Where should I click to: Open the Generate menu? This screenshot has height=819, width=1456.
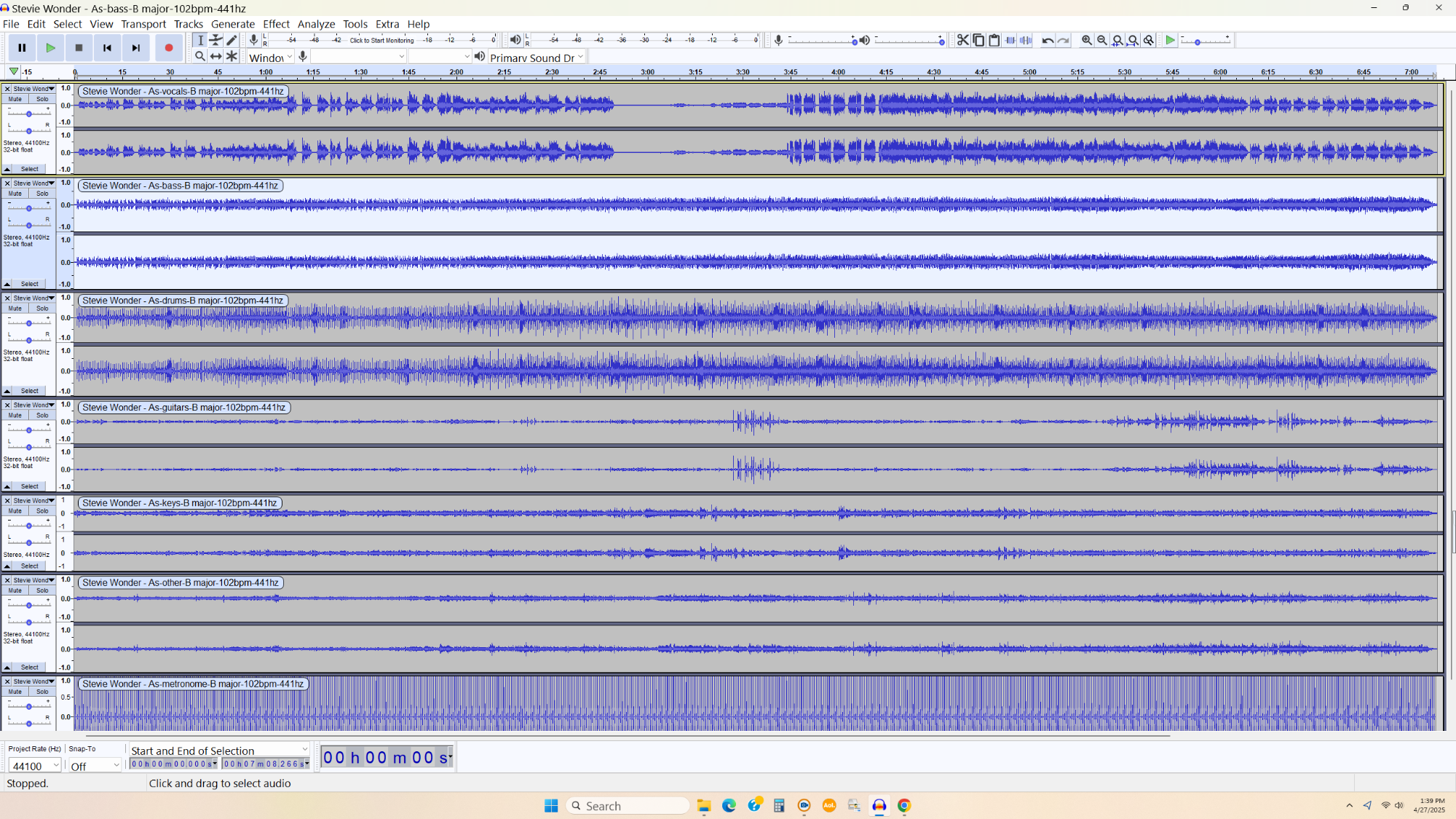pos(233,24)
